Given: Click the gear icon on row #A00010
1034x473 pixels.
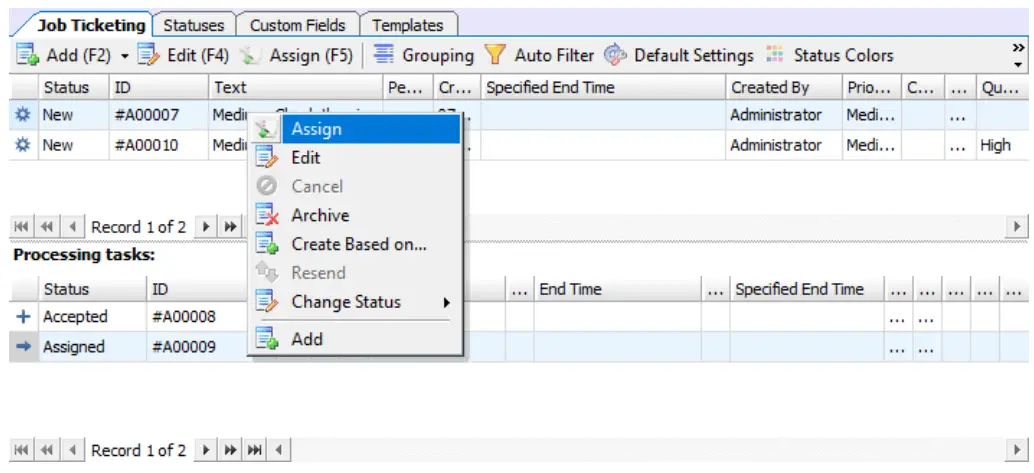Looking at the screenshot, I should [x=23, y=145].
